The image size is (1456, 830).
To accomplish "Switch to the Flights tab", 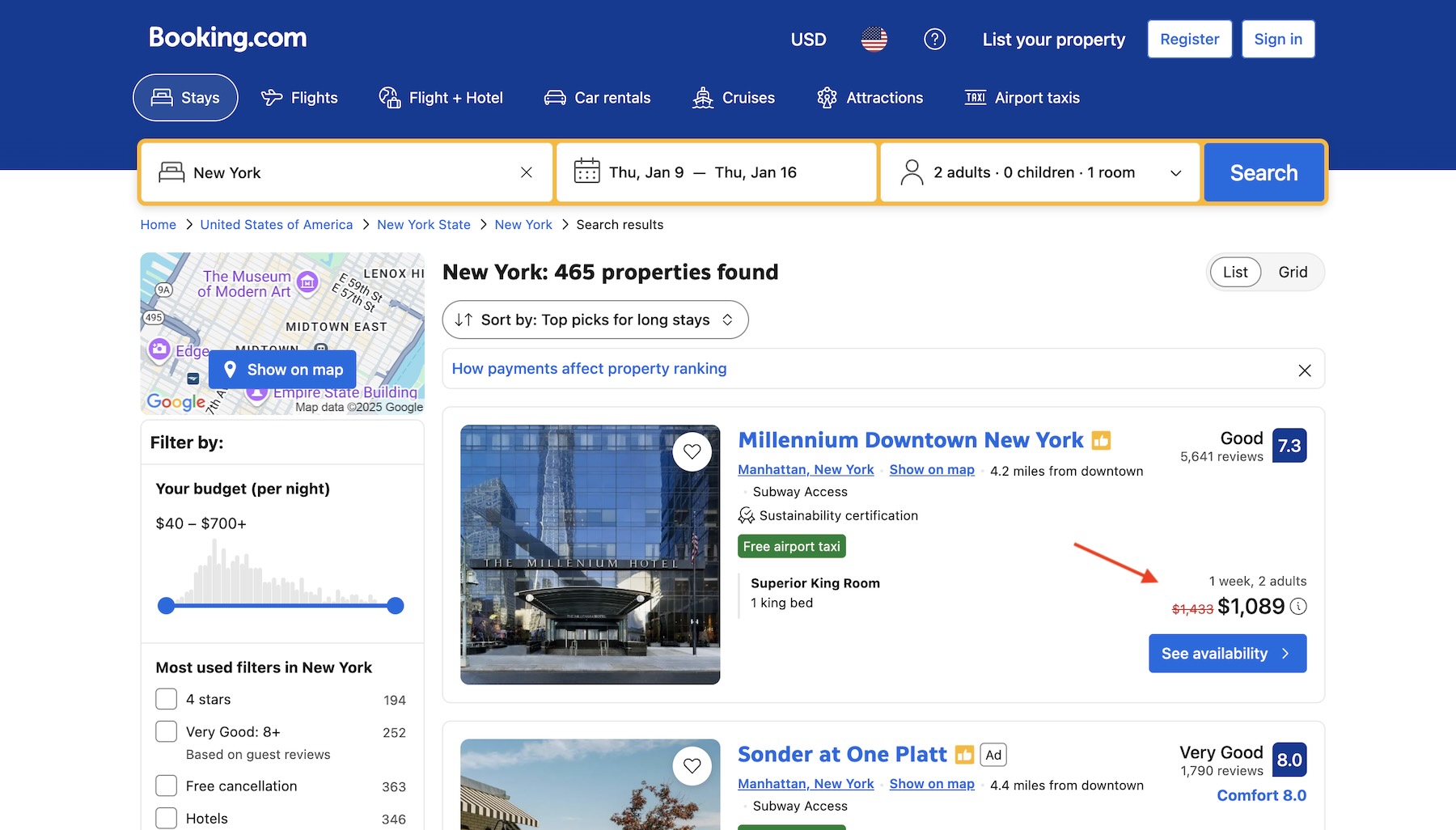I will click(299, 98).
